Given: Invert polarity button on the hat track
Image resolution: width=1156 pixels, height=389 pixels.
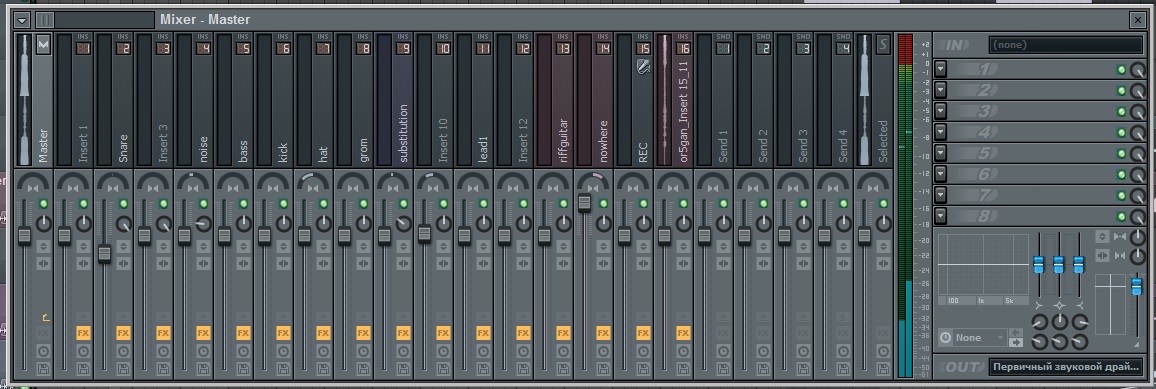Looking at the screenshot, I should (x=323, y=246).
